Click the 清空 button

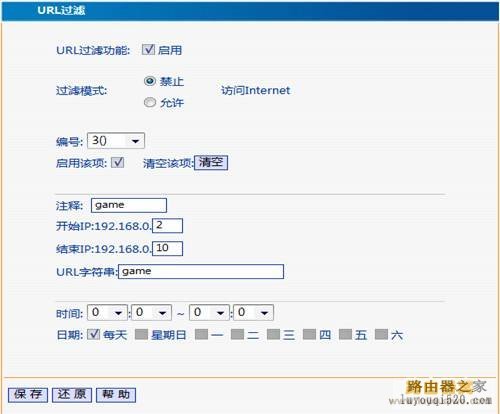click(x=211, y=163)
